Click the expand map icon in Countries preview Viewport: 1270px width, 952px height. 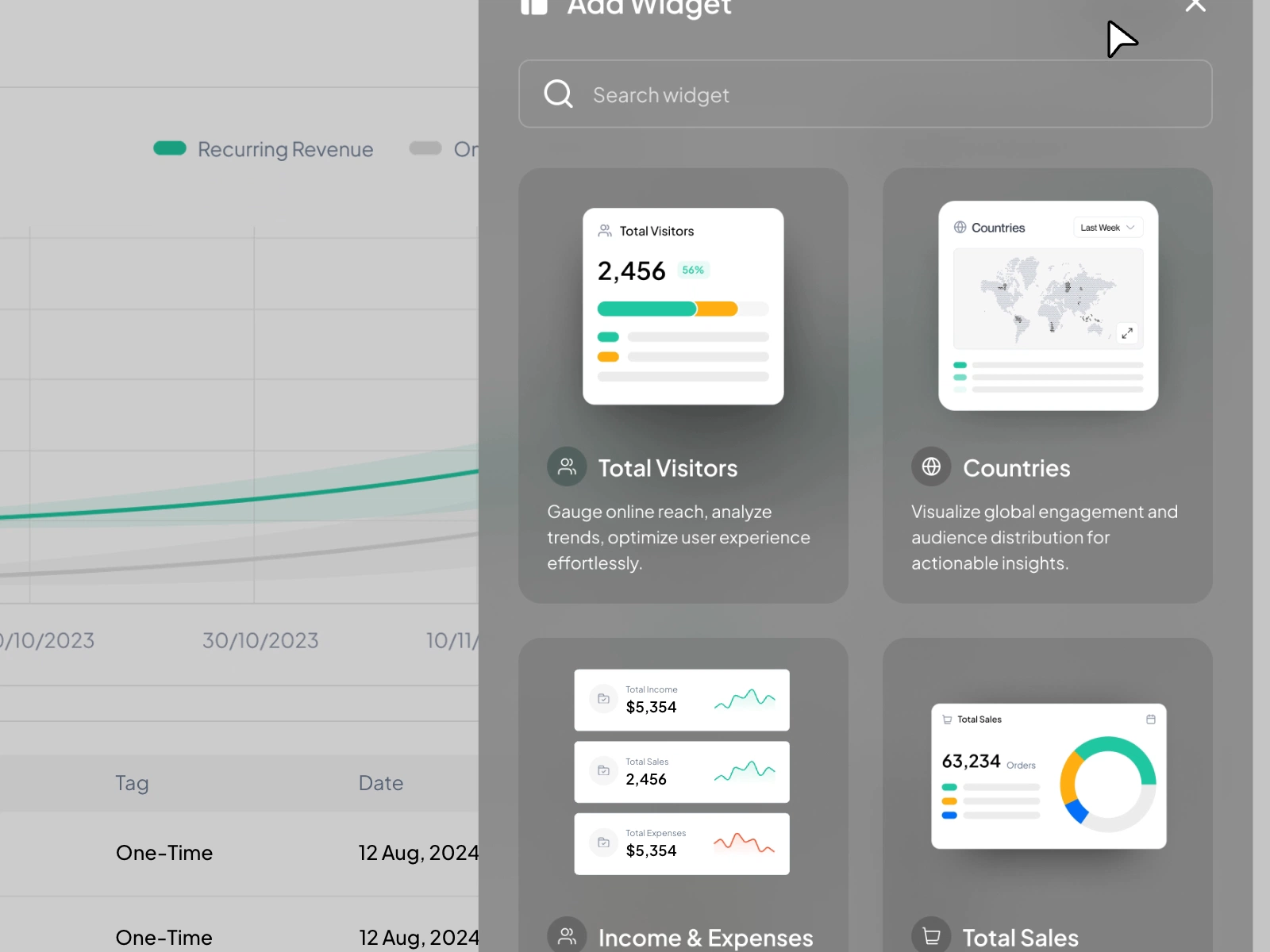coord(1127,333)
